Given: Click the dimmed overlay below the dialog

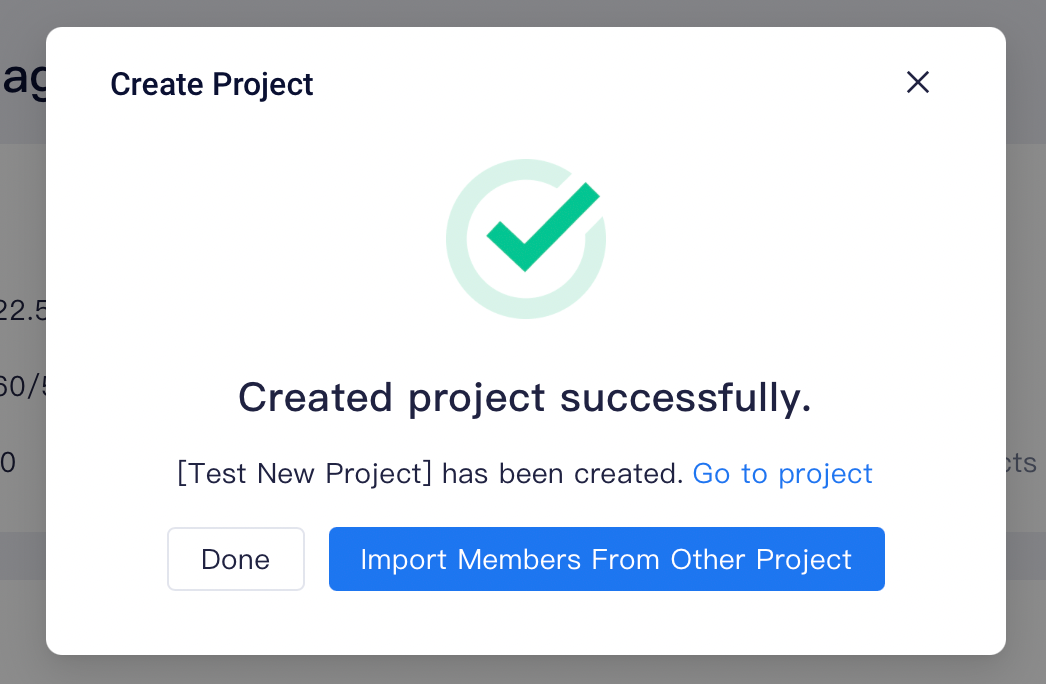Looking at the screenshot, I should point(523,670).
